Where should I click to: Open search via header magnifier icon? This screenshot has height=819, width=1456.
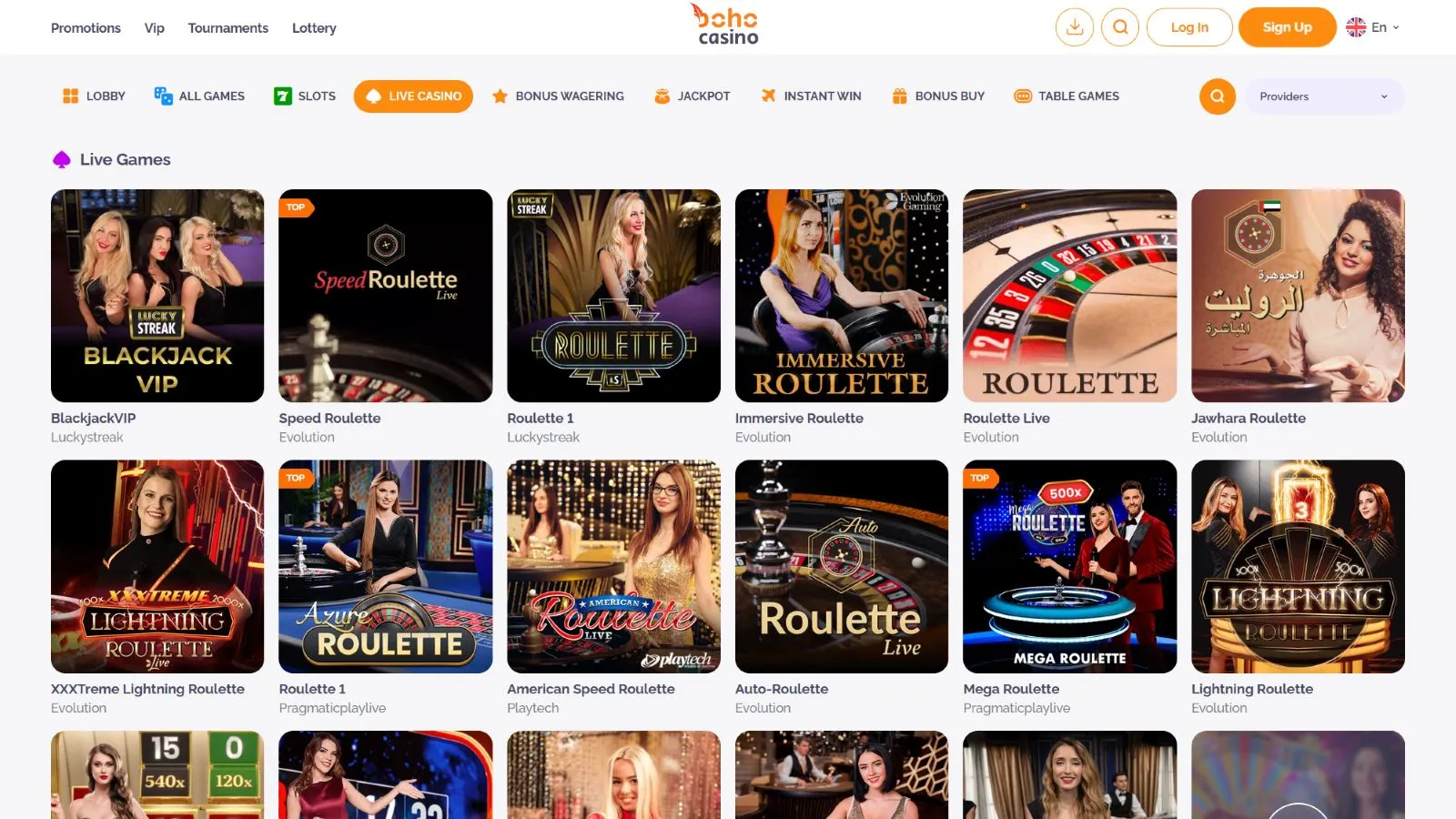point(1120,27)
